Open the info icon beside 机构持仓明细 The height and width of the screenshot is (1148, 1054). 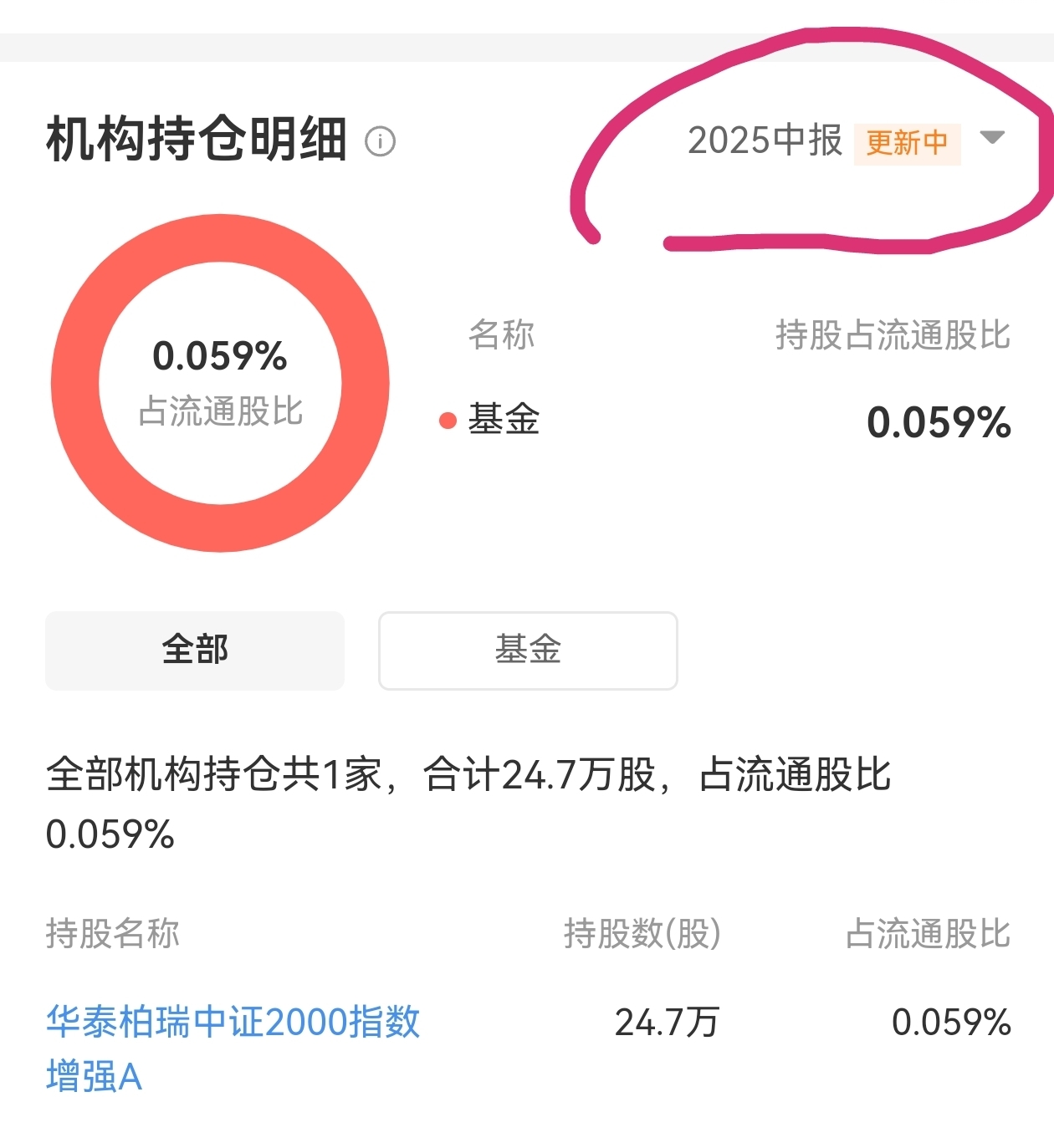381,141
